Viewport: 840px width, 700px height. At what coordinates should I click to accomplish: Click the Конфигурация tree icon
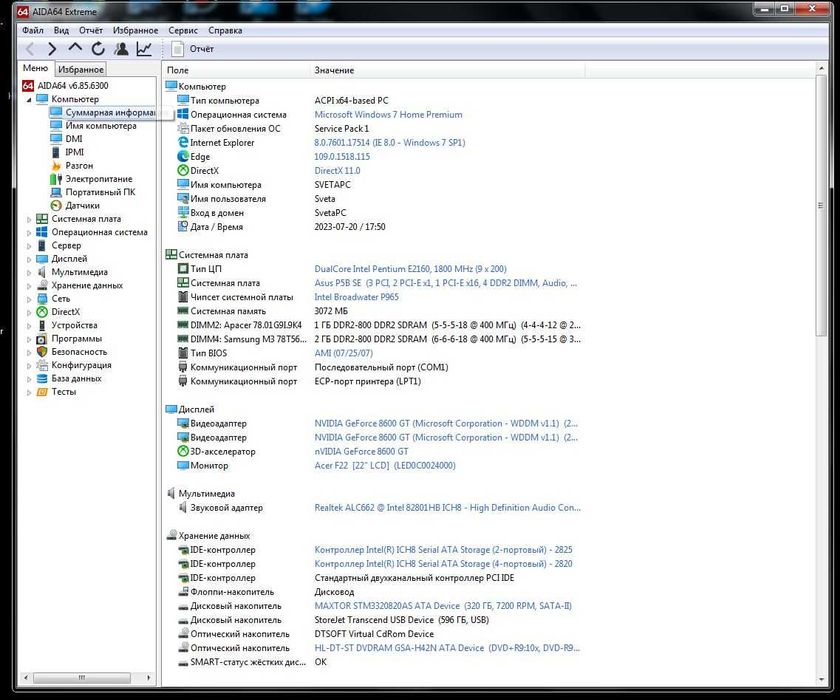(x=42, y=365)
